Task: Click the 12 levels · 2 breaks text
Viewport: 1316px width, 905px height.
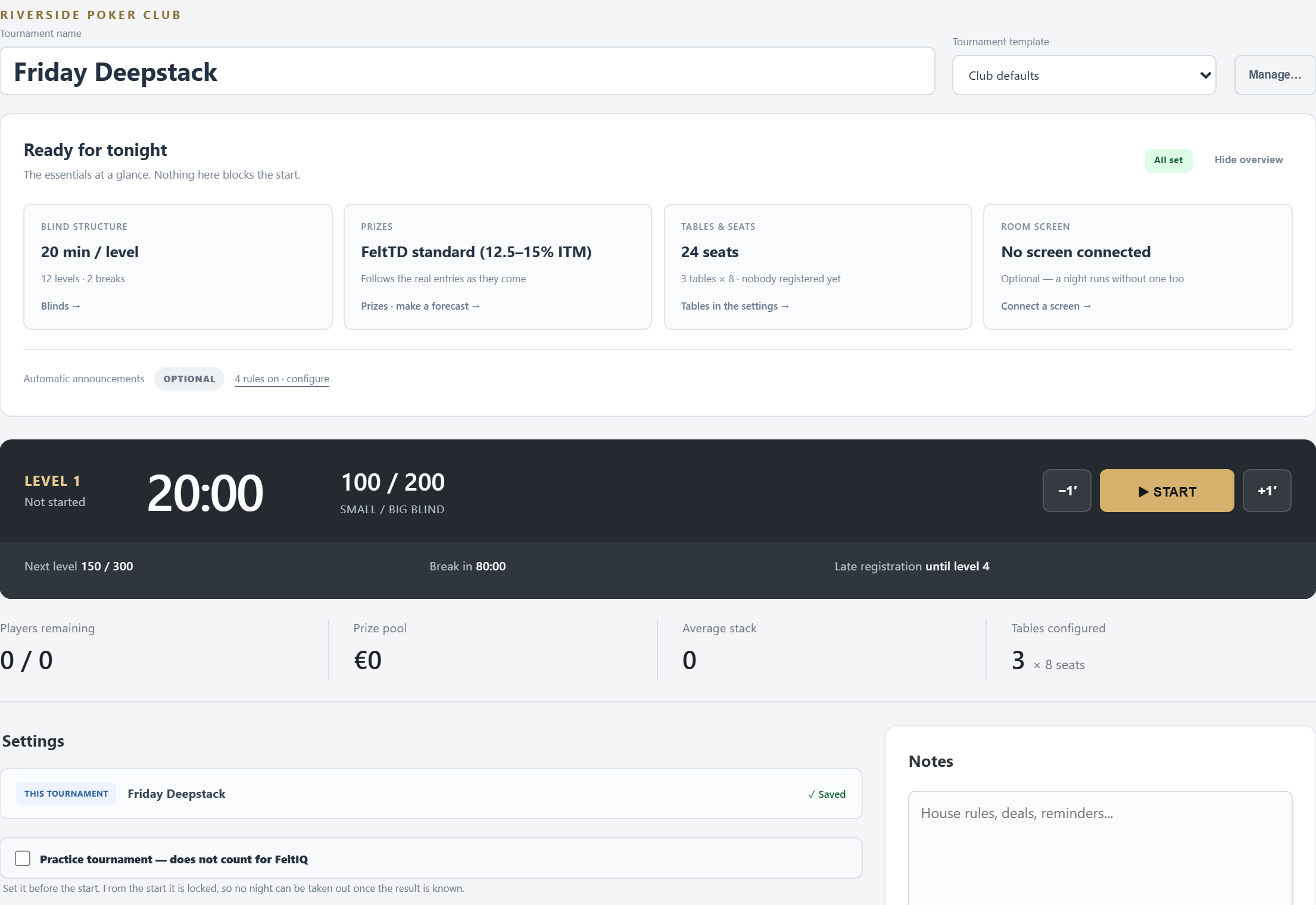Action: 83,279
